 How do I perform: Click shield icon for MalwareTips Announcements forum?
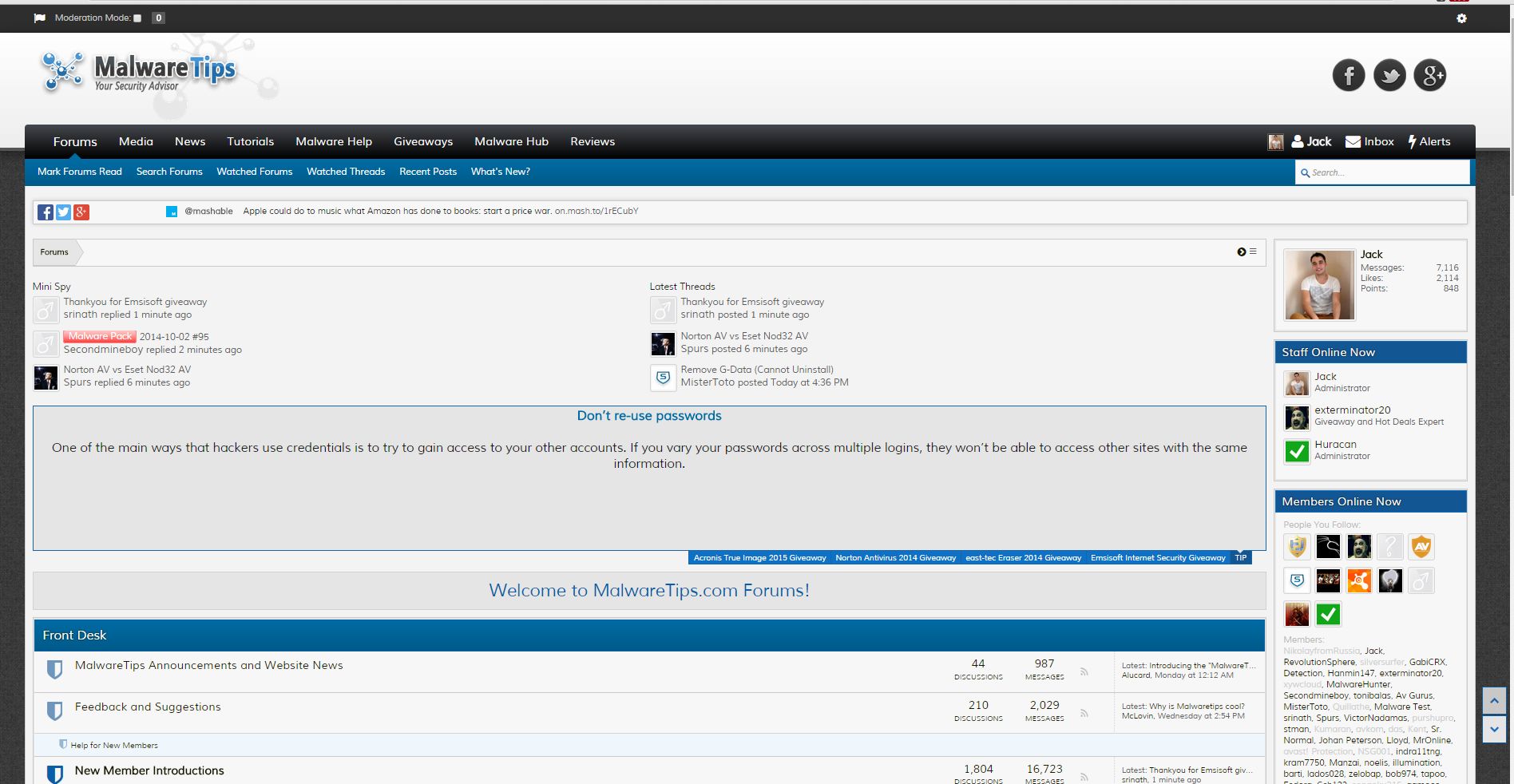[54, 669]
